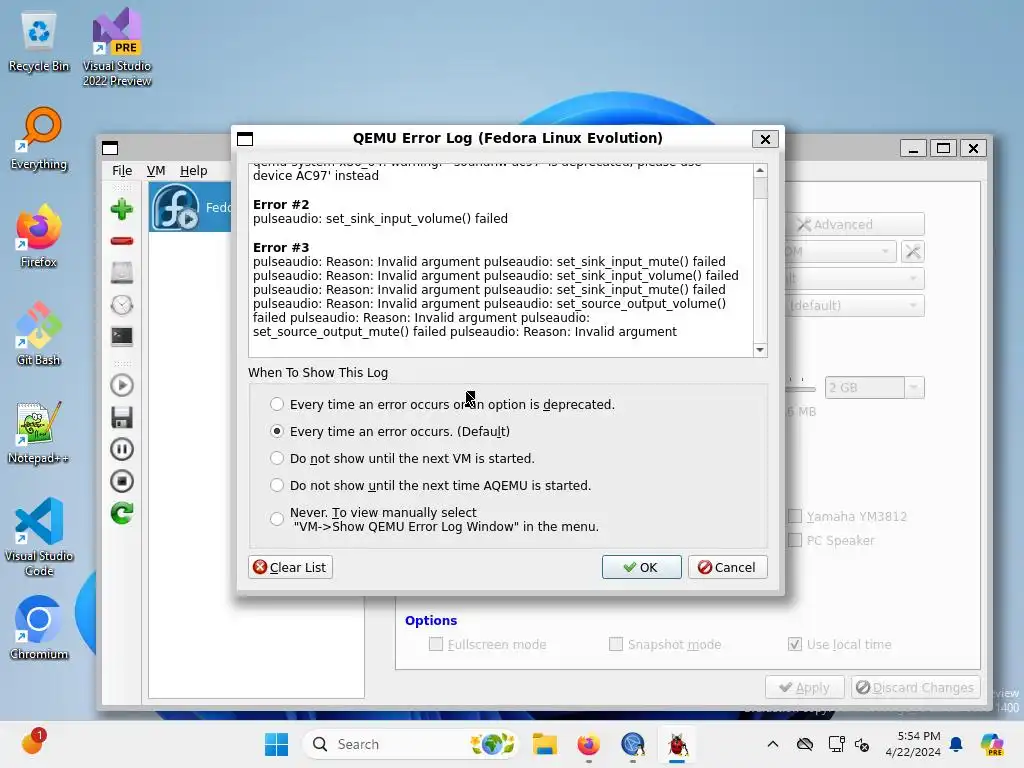Show hidden tray icons chevron
This screenshot has width=1024, height=768.
773,744
